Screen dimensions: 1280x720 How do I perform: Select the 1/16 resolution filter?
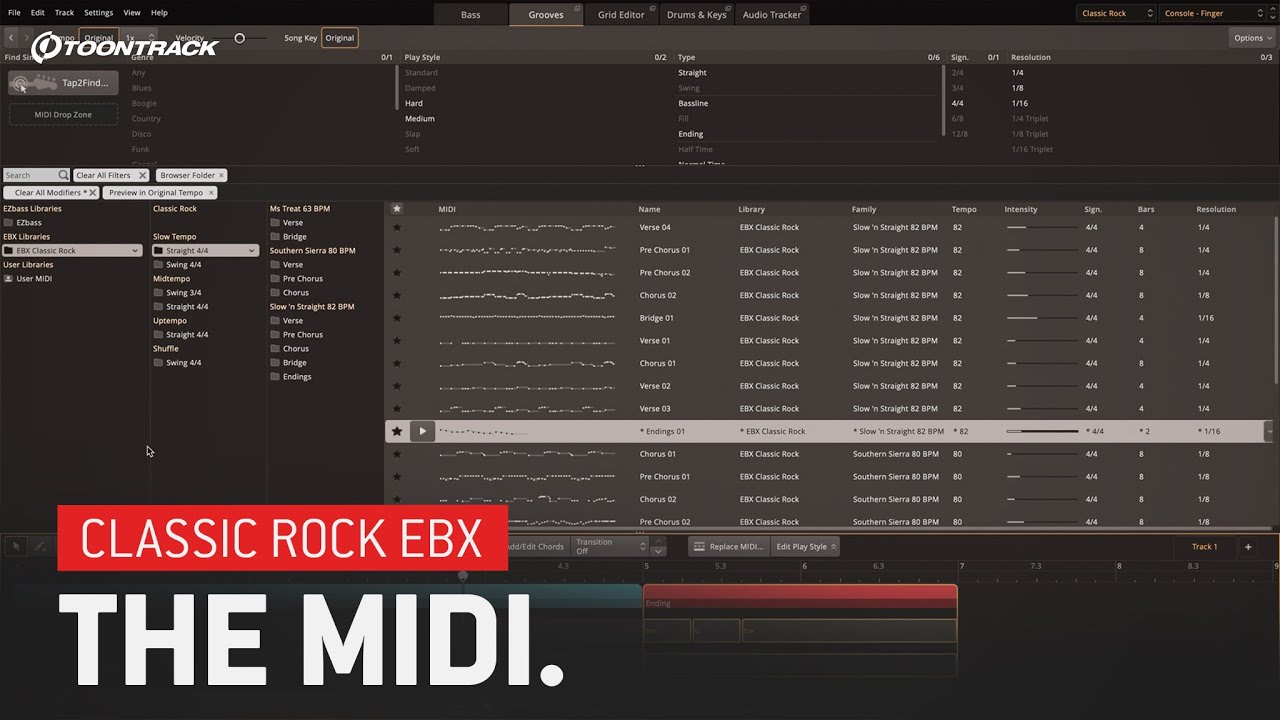(x=1019, y=103)
